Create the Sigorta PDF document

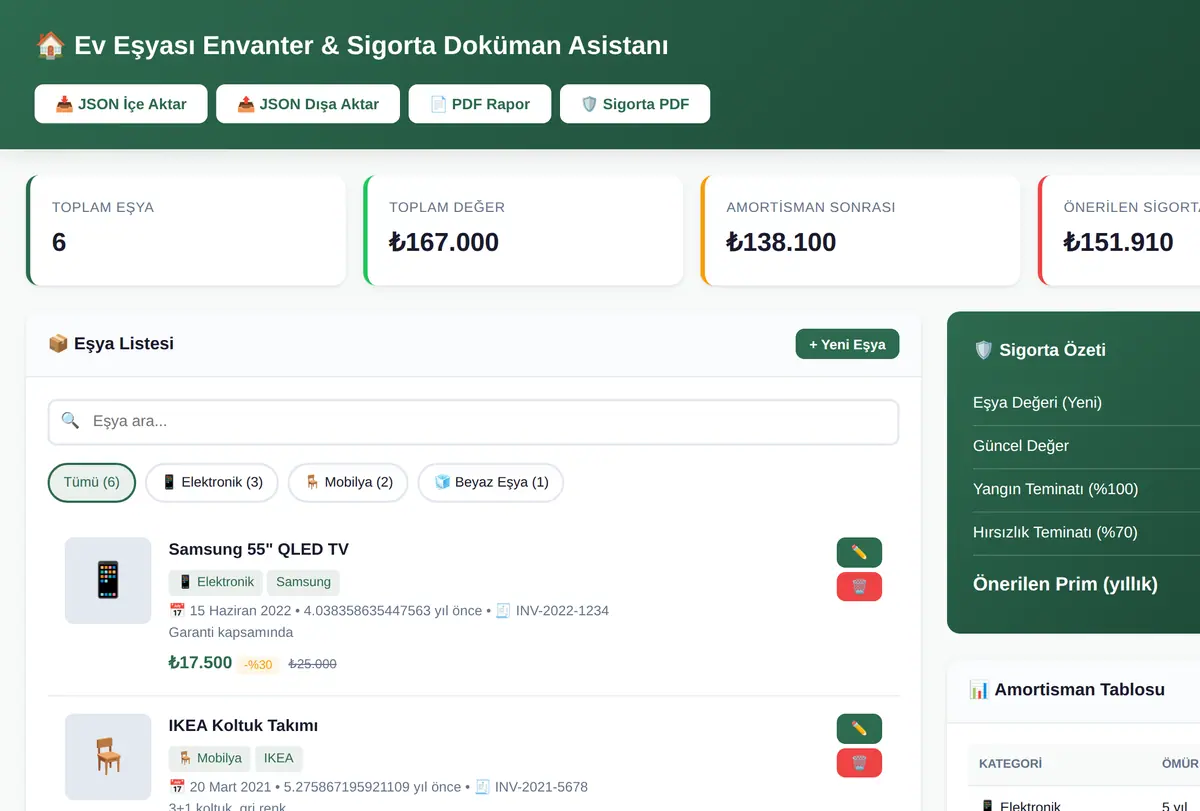point(635,104)
